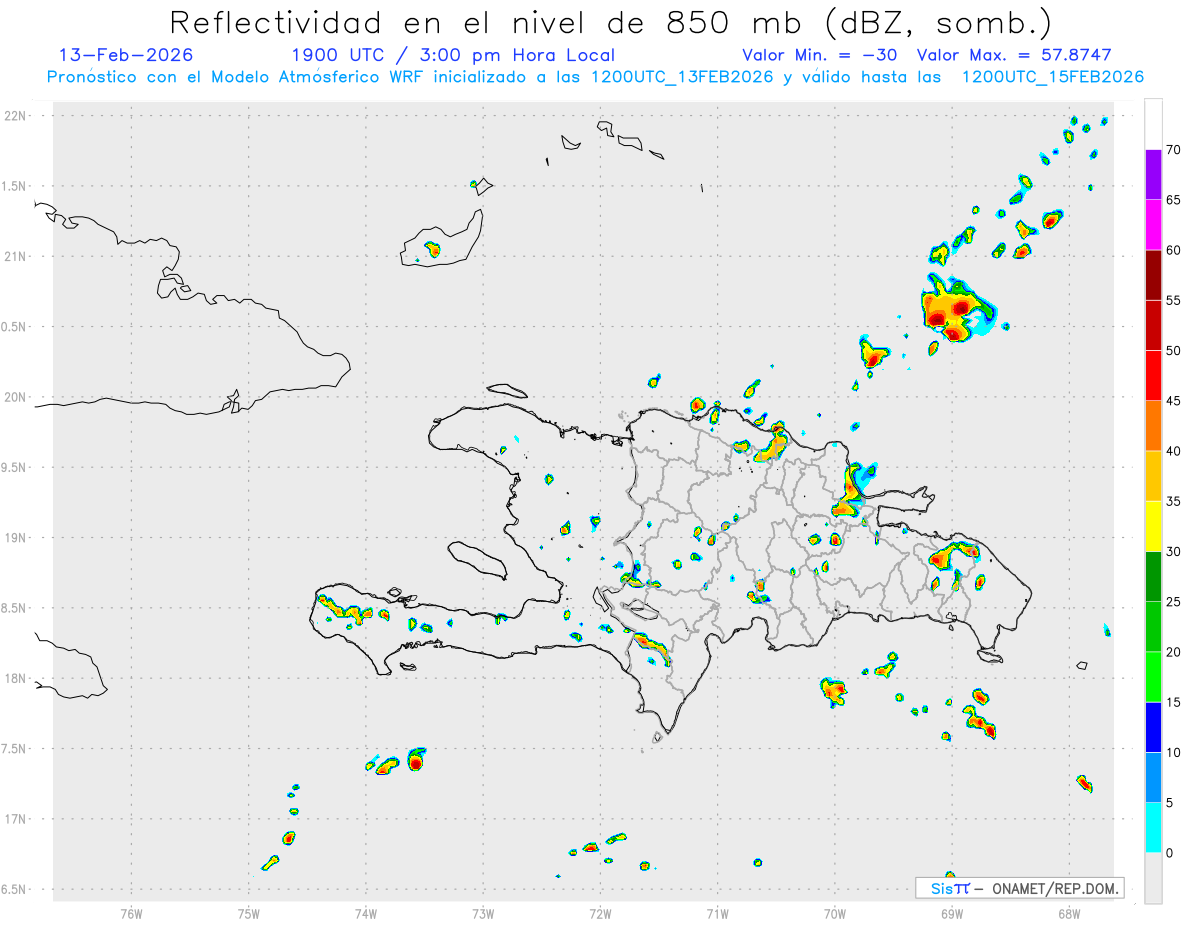Click the '68W' longitude axis label
This screenshot has width=1200, height=927.
[x=1069, y=913]
